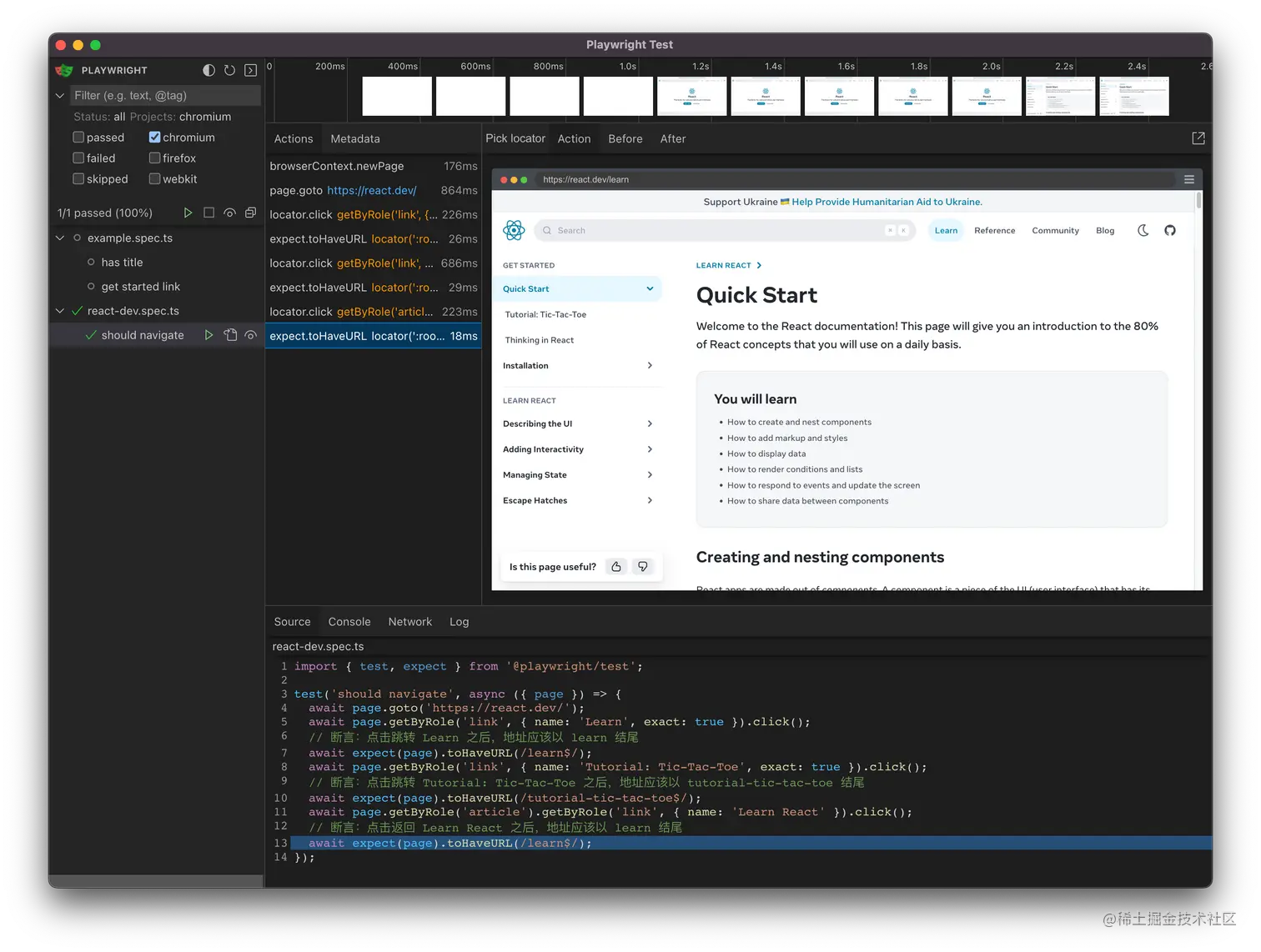
Task: Enable the 'failed' status checkbox
Action: click(78, 158)
